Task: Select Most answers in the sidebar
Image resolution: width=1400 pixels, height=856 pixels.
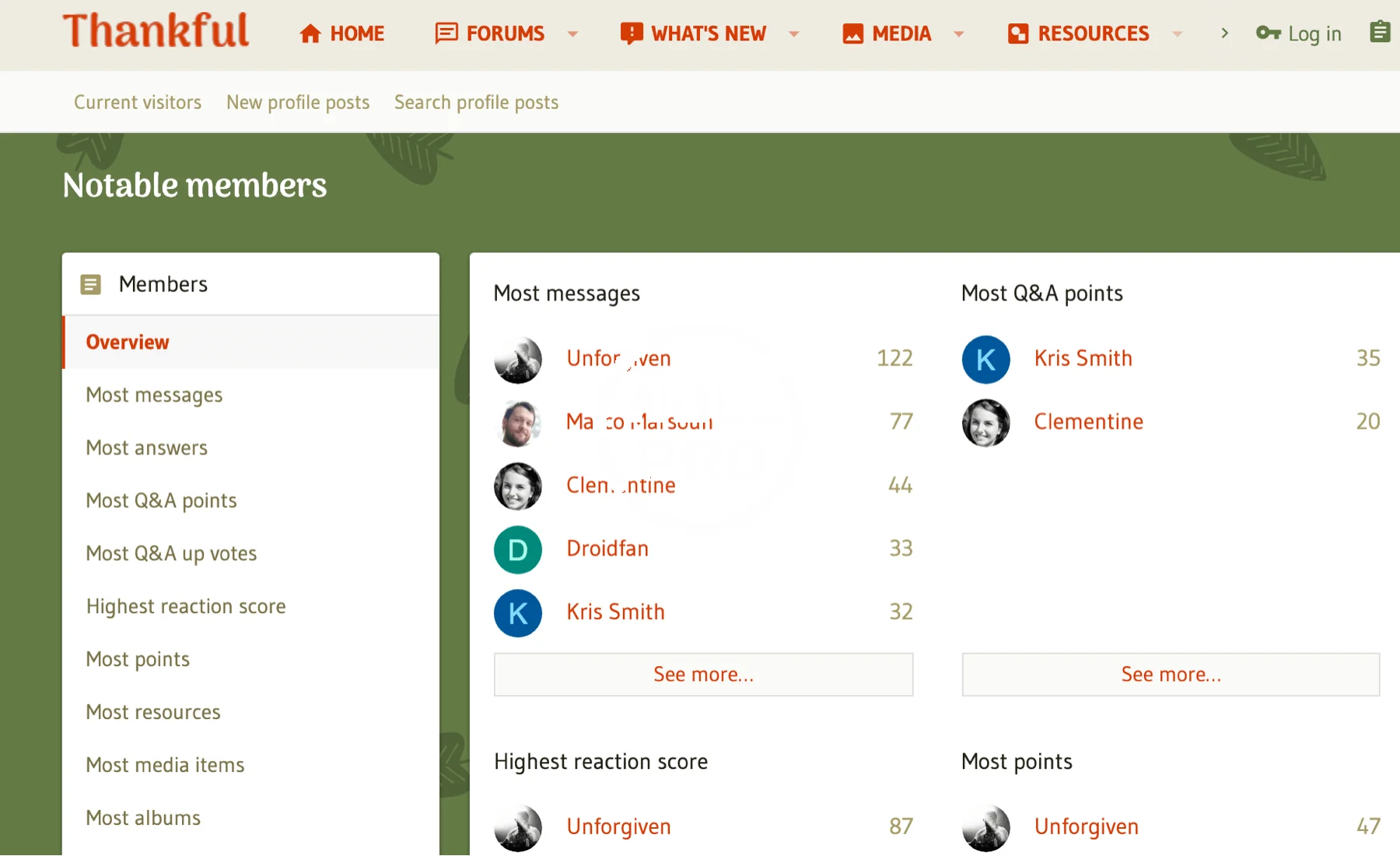Action: coord(147,448)
